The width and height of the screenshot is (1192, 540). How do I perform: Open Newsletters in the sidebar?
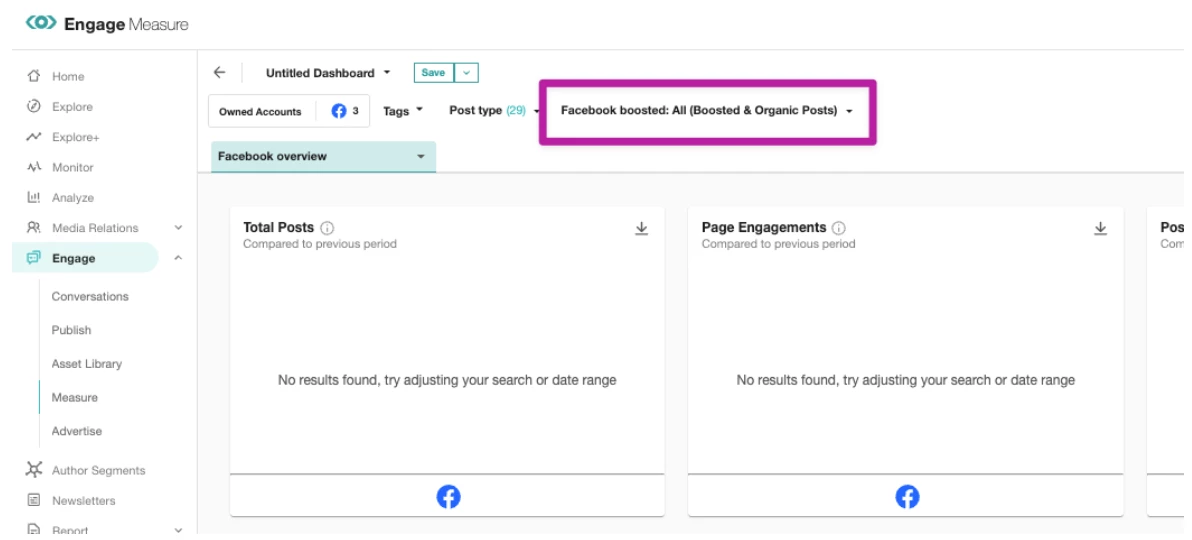click(x=84, y=500)
